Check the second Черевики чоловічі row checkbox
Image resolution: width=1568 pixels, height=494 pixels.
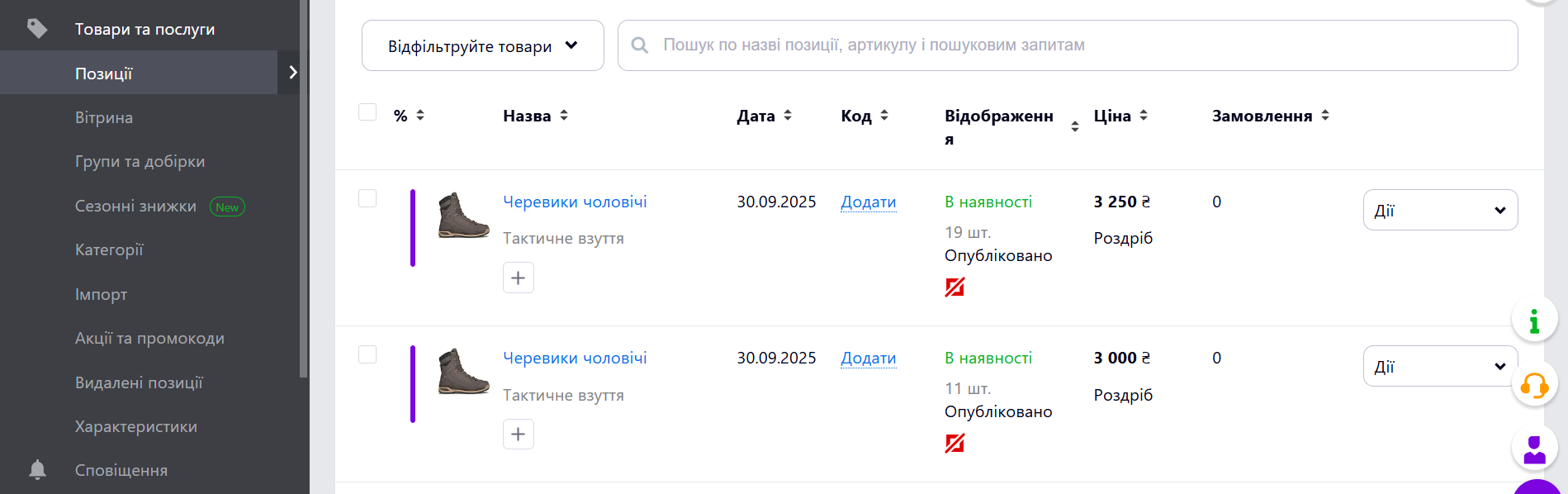367,354
